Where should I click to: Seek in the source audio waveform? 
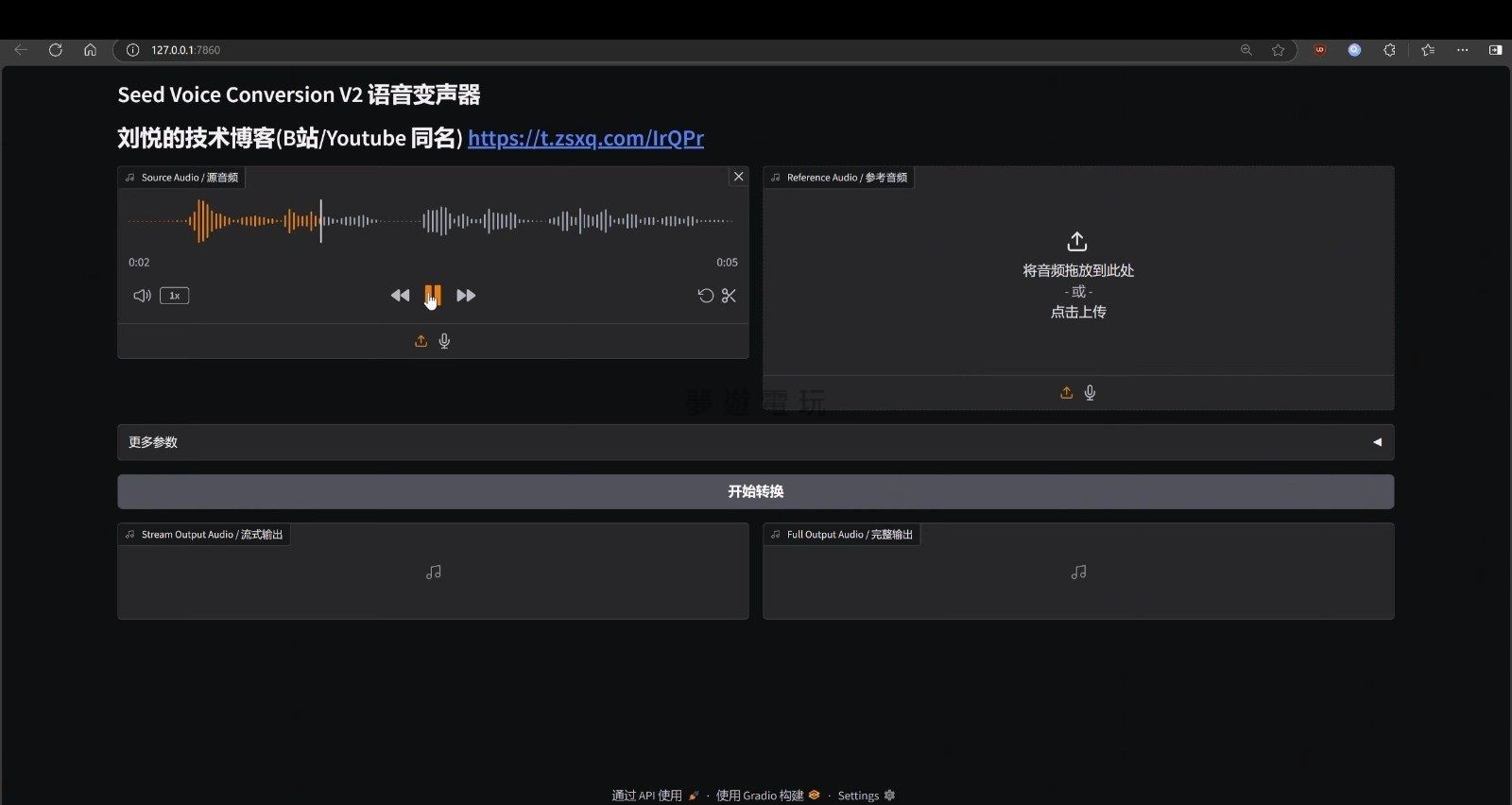click(520, 221)
